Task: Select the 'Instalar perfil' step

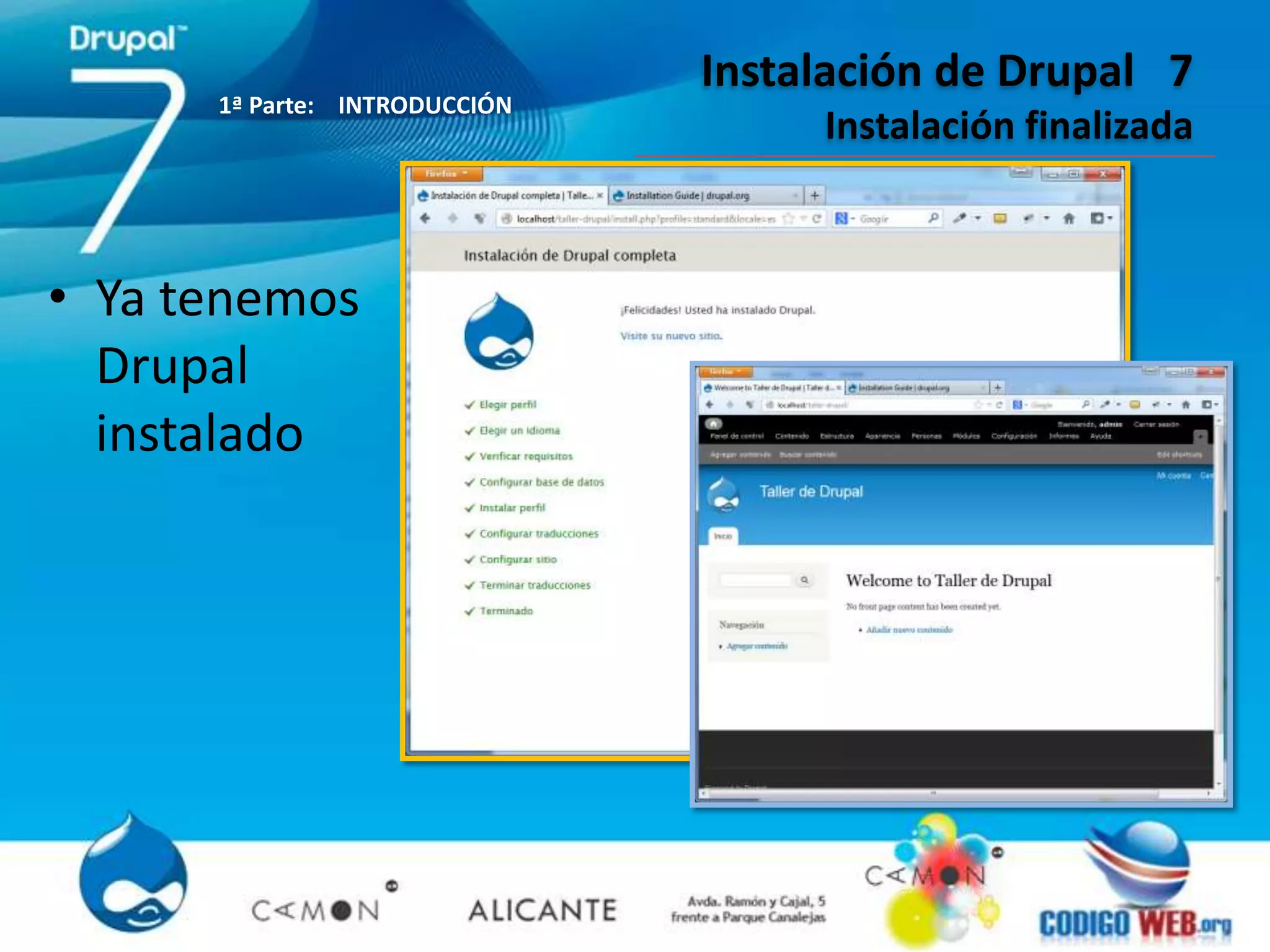Action: pyautogui.click(x=512, y=508)
